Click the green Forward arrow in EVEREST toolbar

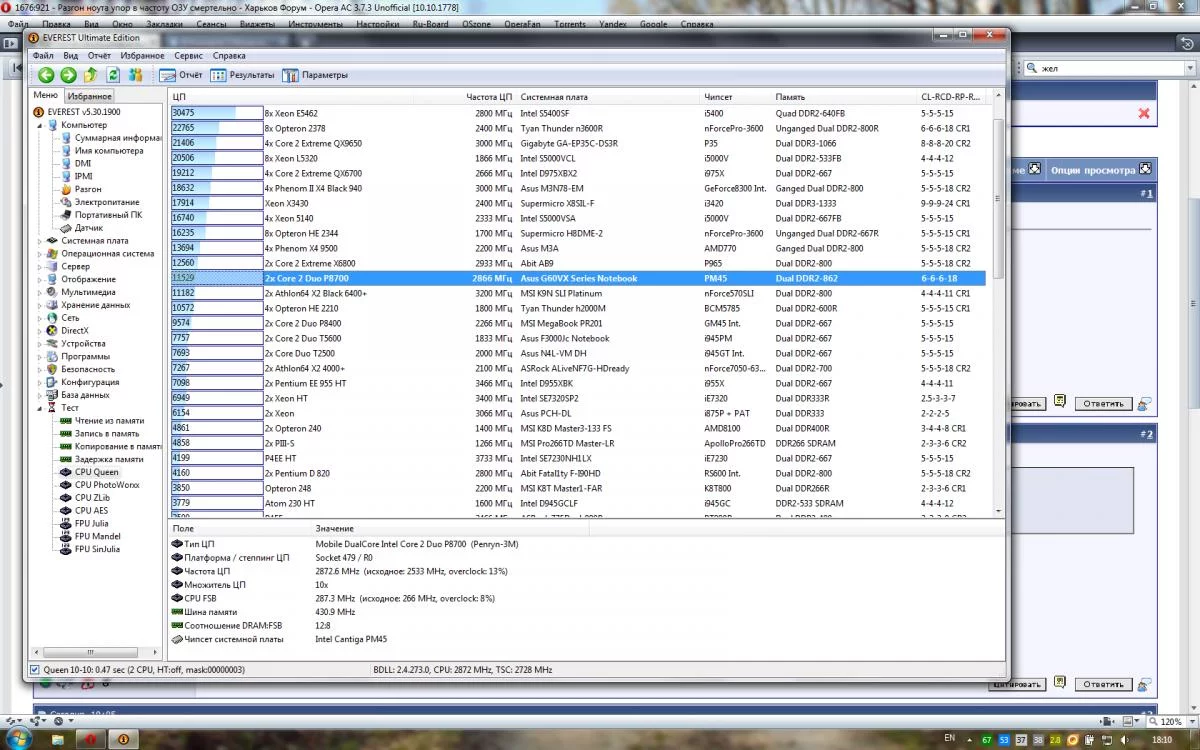[68, 75]
